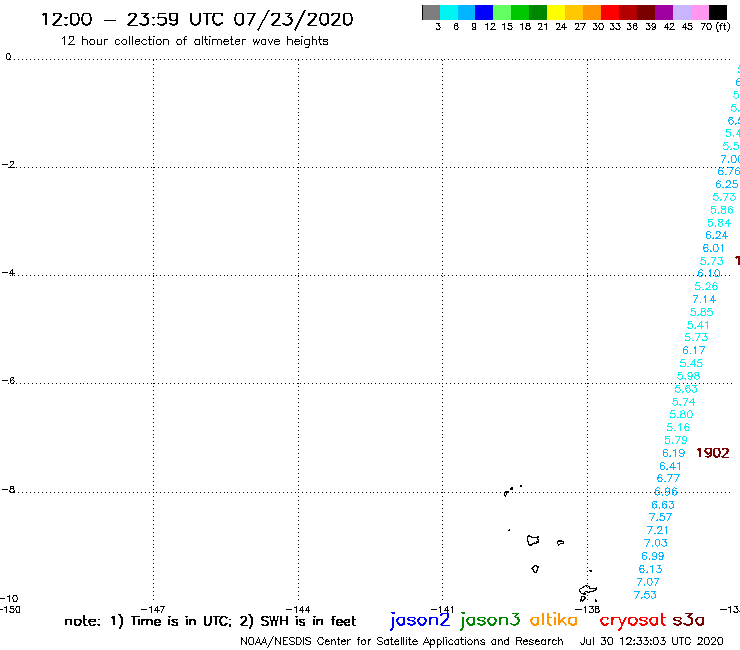The image size is (740, 650).
Task: Click the '1902' pass time label
Action: tap(713, 453)
